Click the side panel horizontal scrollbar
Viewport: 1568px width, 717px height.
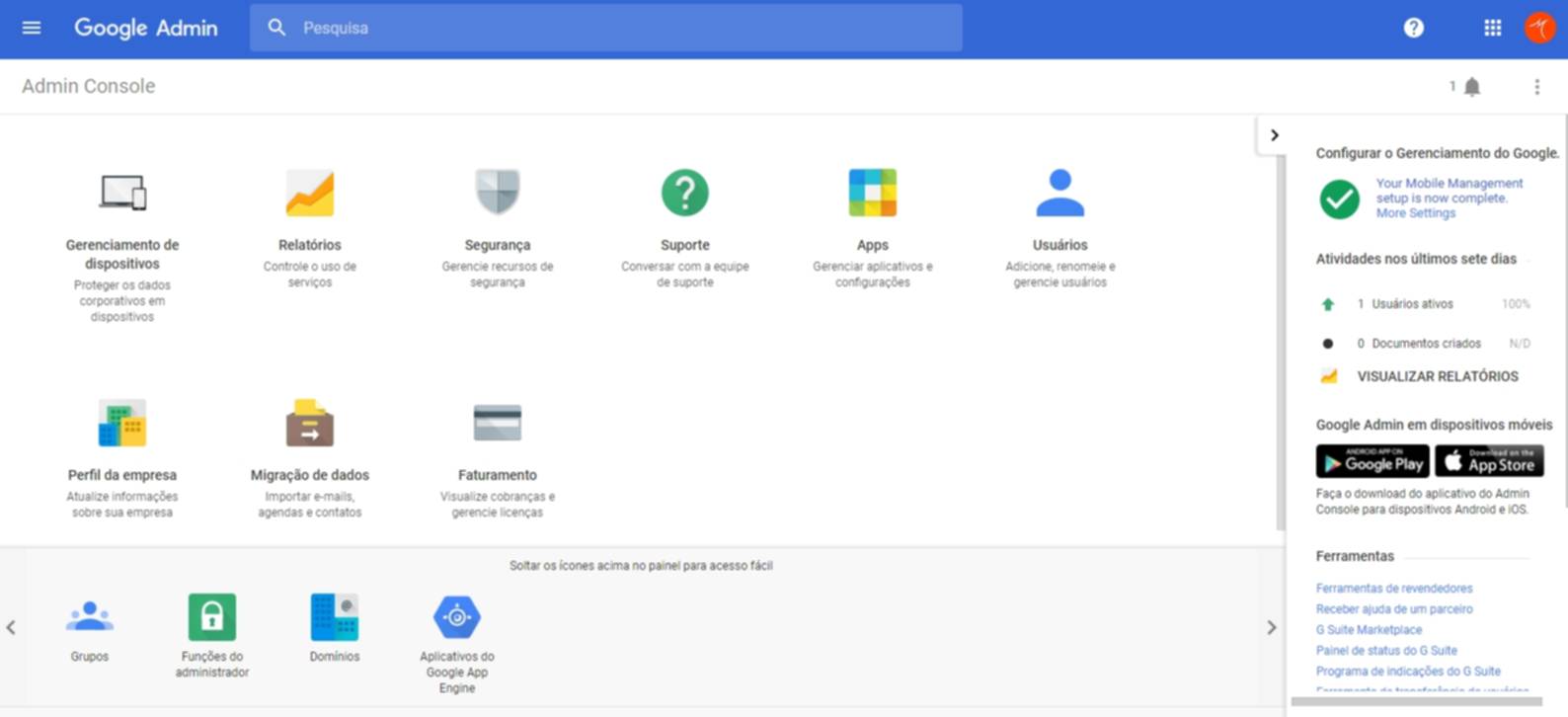click(x=1417, y=702)
